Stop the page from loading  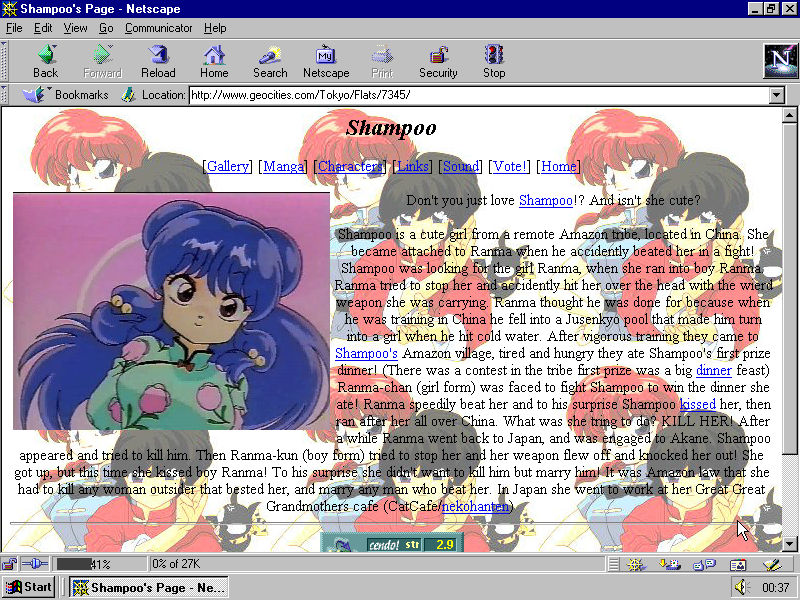(x=494, y=61)
